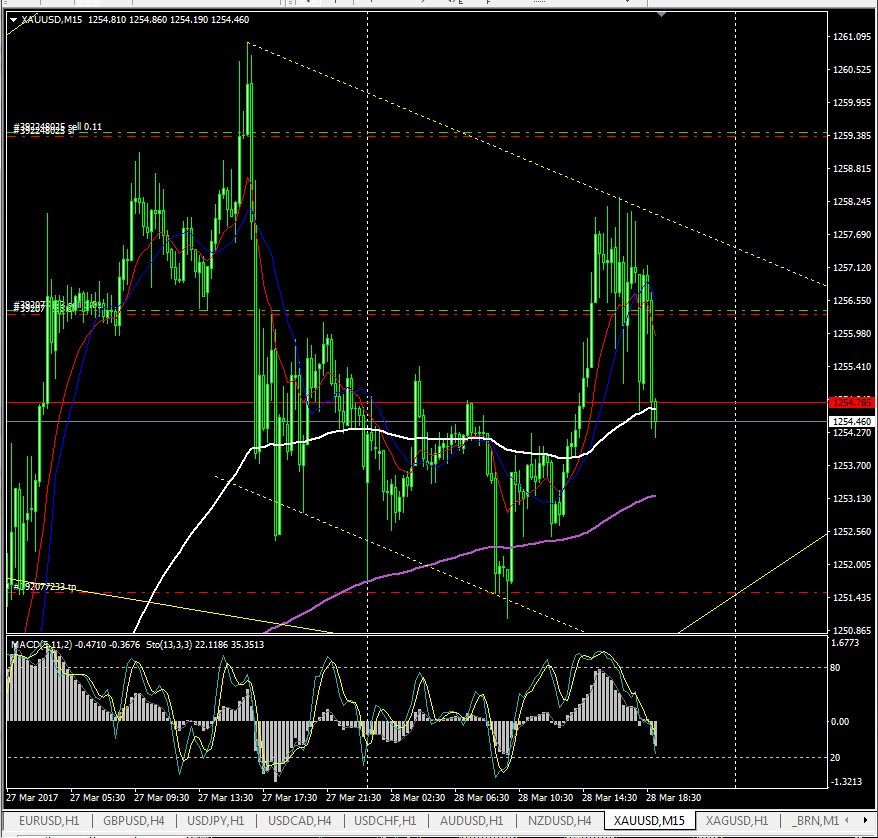Switch to the EURUSD,H1 chart tab

[49, 821]
